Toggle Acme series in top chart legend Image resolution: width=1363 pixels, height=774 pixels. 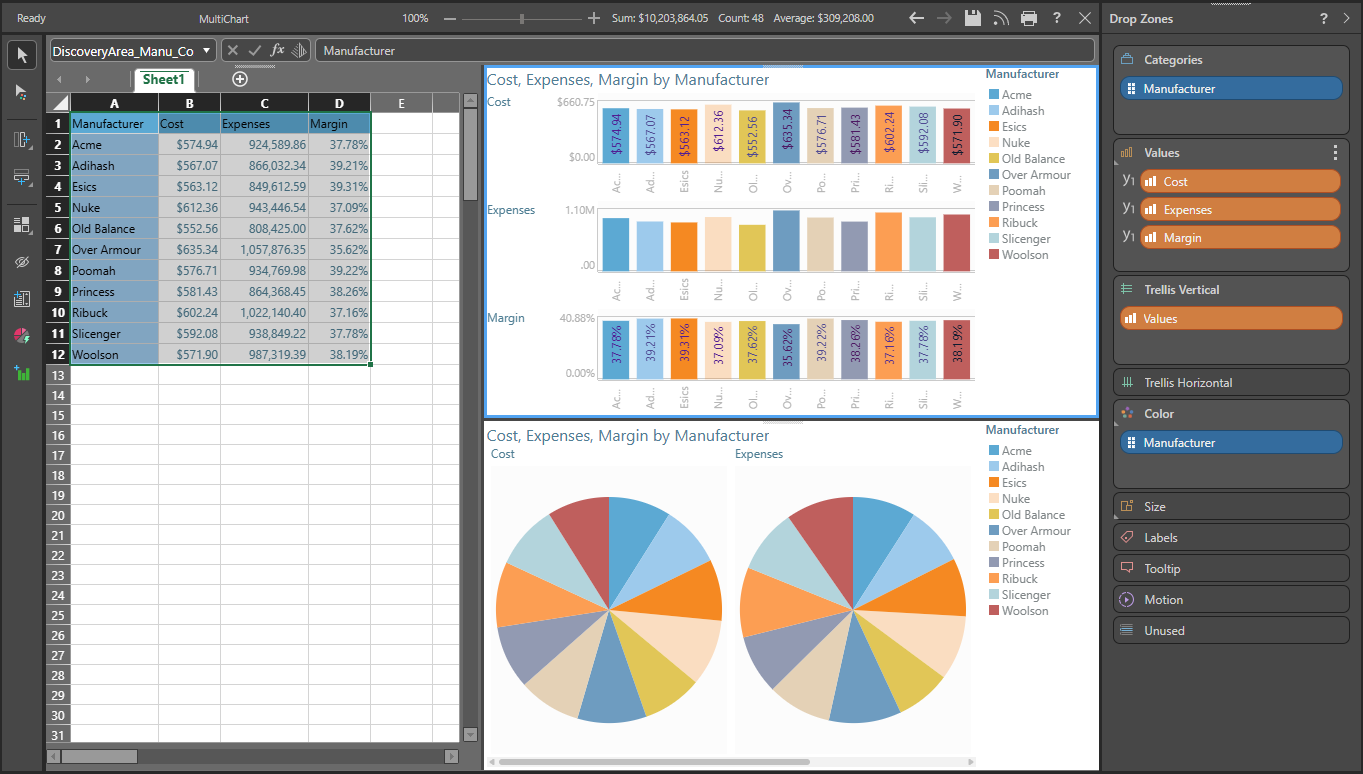tap(1016, 95)
